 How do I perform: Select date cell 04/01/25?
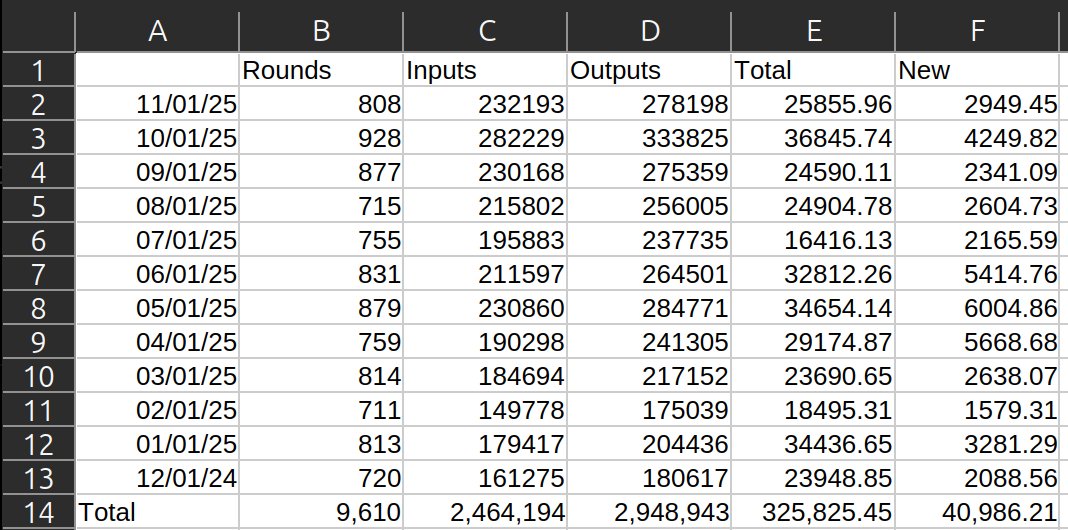(157, 342)
